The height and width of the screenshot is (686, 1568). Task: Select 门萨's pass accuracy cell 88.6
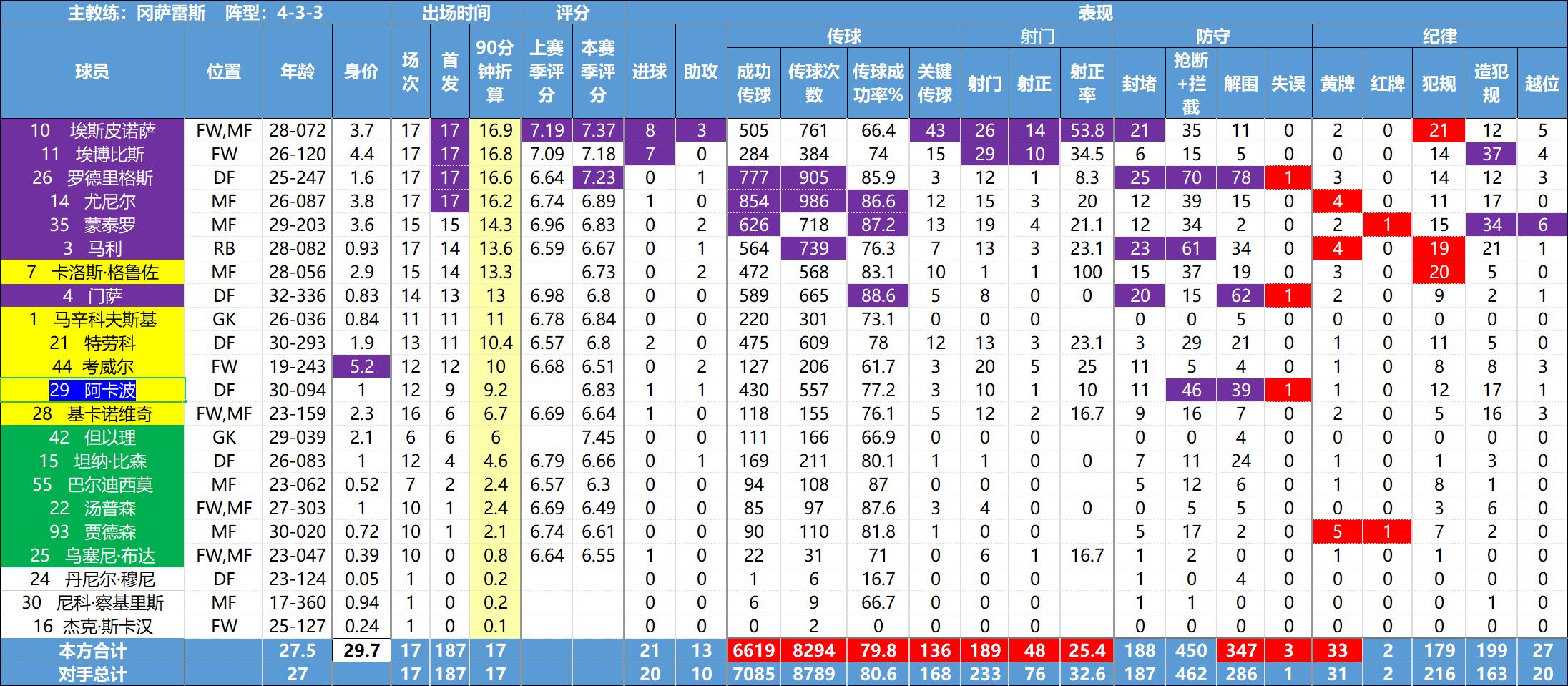[x=878, y=295]
